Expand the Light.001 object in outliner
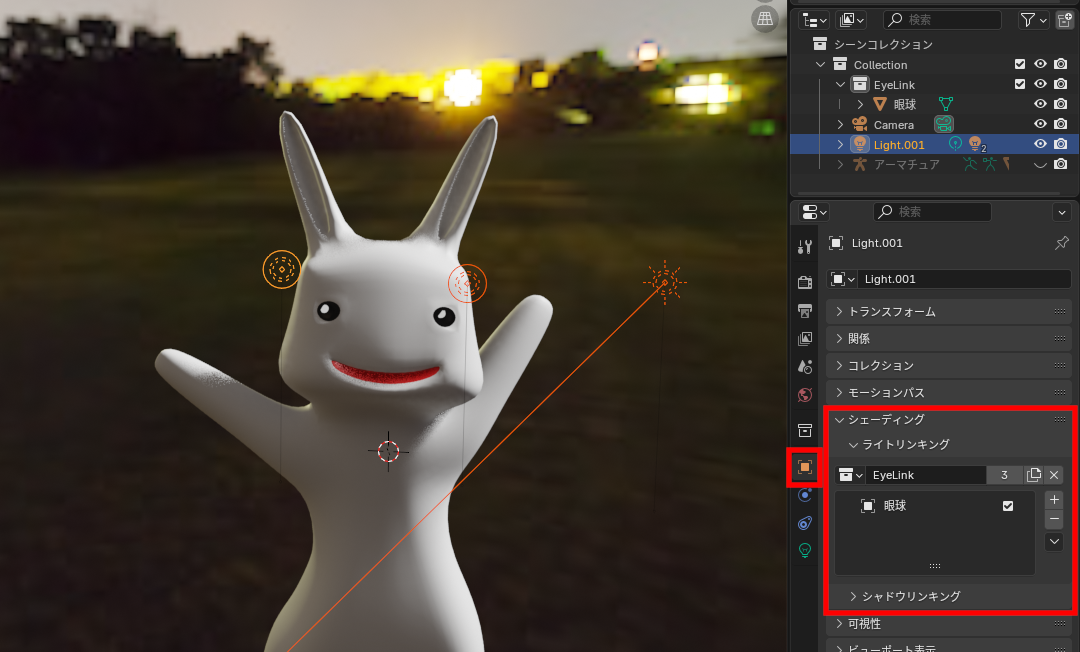The image size is (1080, 652). (840, 145)
